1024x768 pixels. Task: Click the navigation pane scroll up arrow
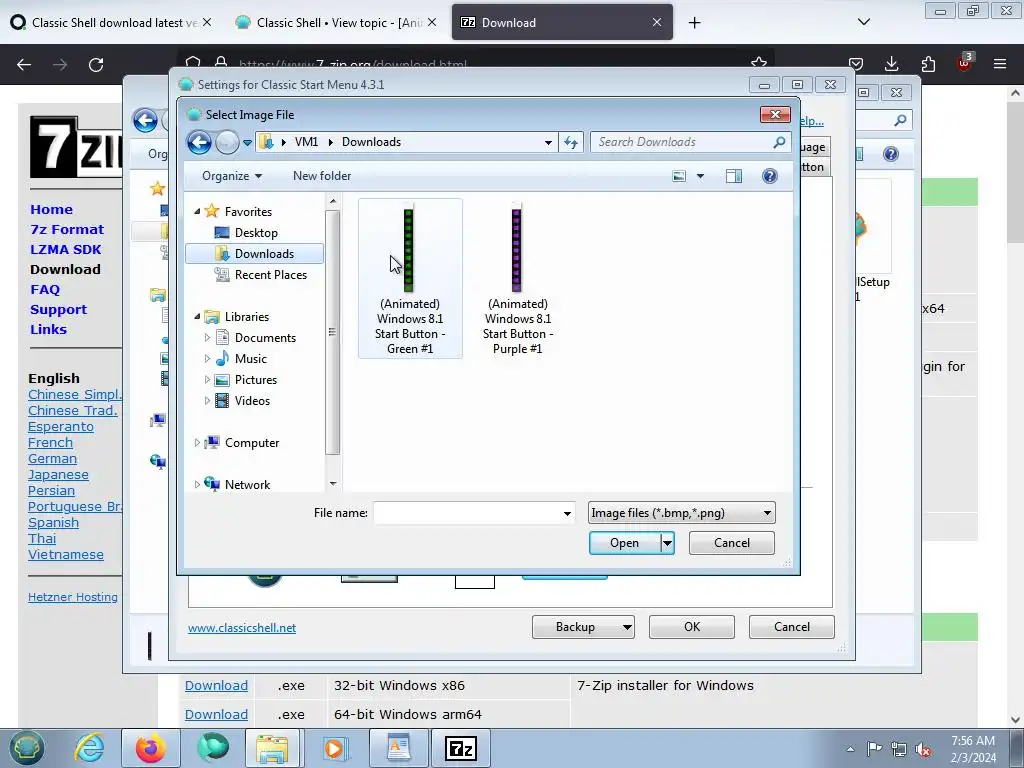click(x=333, y=201)
